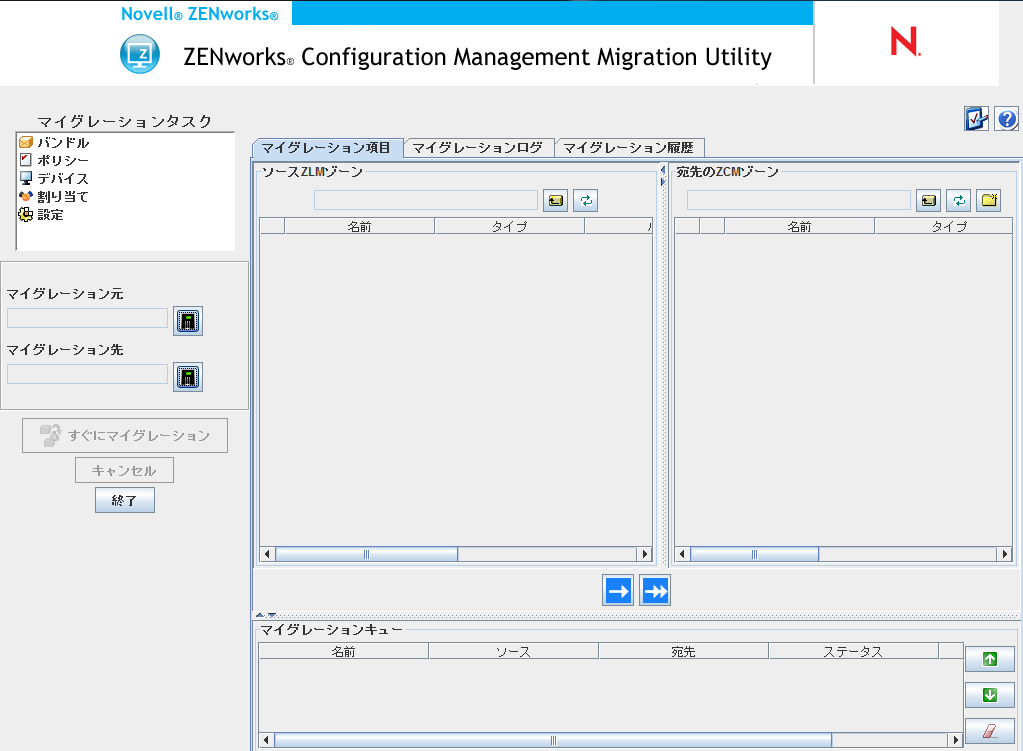Click right scroll arrow of destination table
The height and width of the screenshot is (751, 1023).
tap(1005, 555)
